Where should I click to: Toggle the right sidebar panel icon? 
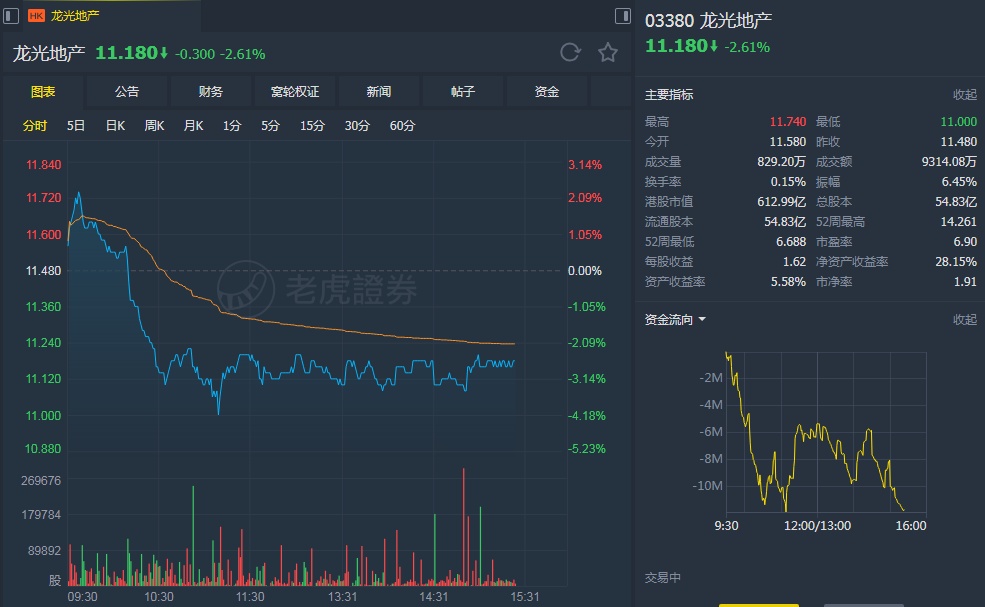tap(623, 16)
